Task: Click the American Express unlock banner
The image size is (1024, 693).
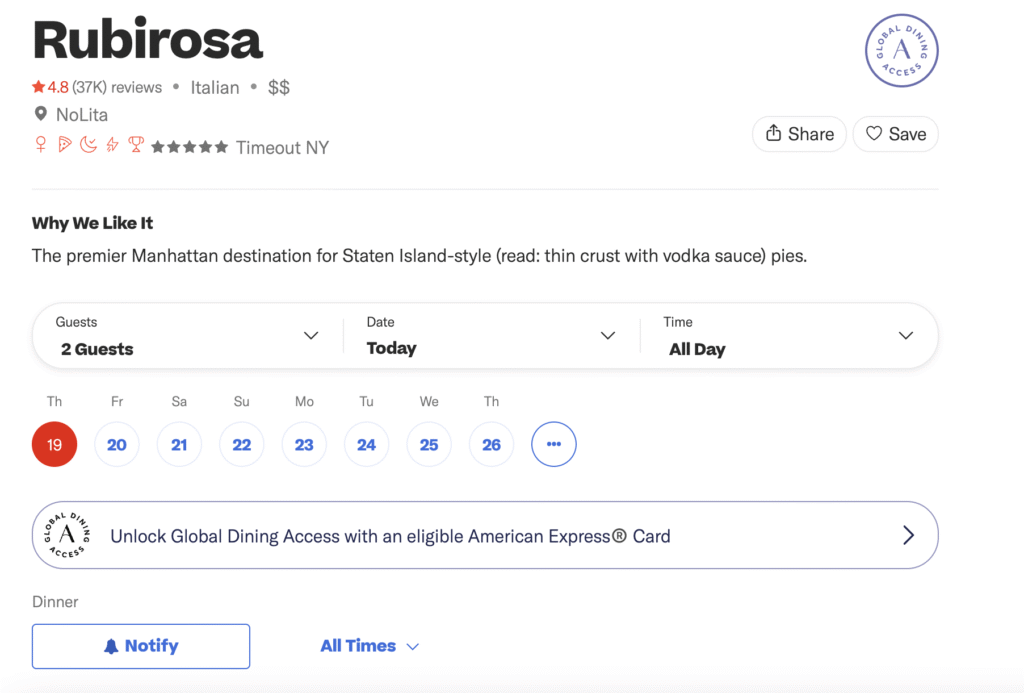Action: point(485,535)
